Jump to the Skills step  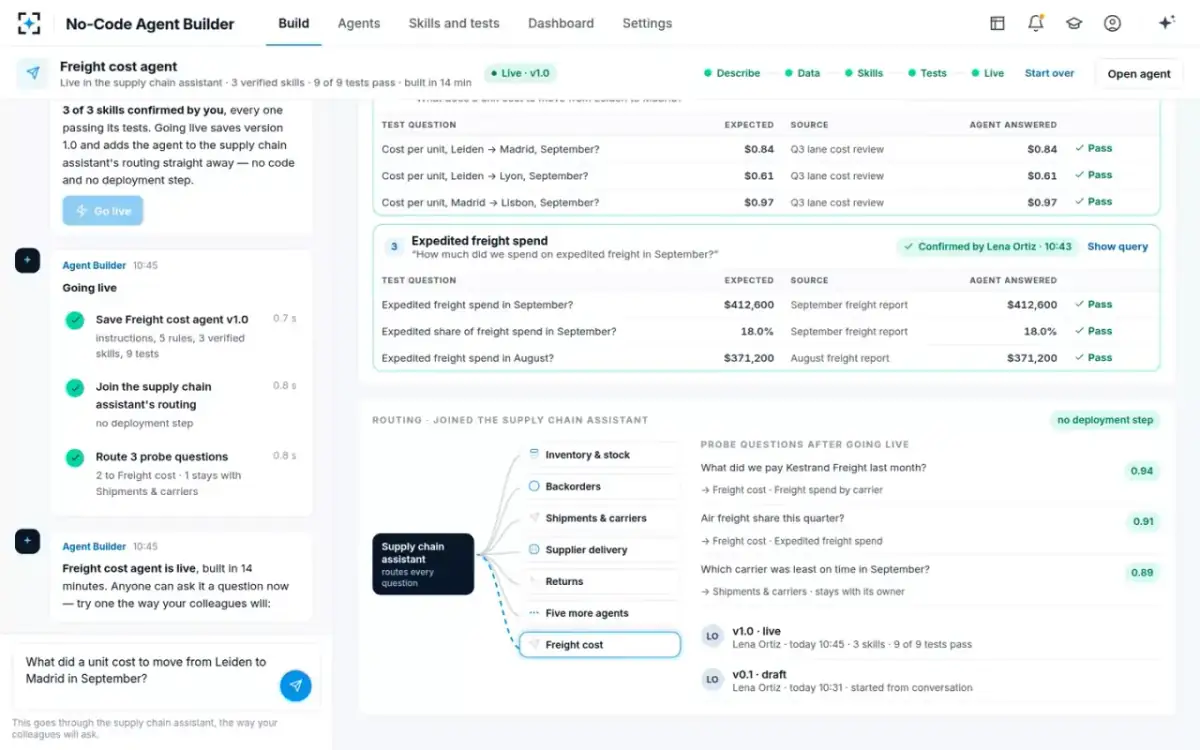coord(864,73)
